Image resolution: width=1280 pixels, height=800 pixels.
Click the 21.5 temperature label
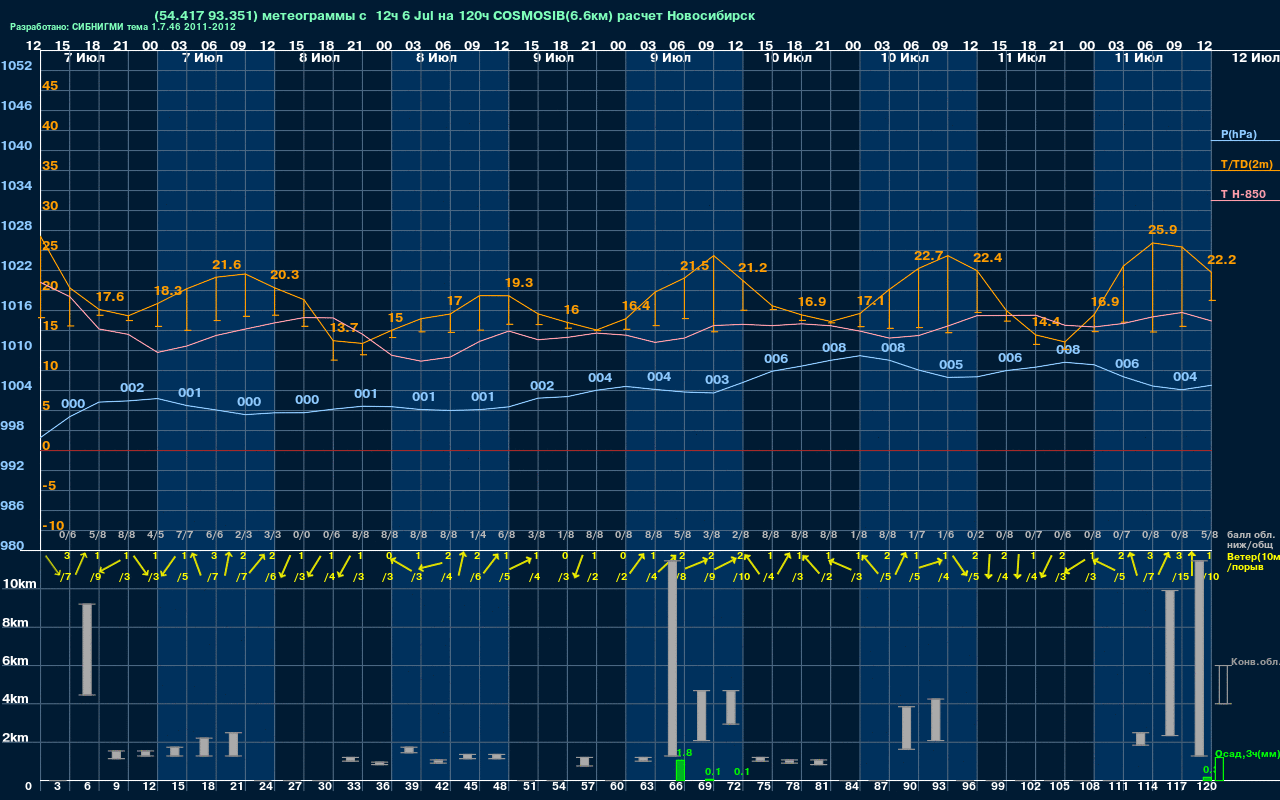(x=695, y=266)
